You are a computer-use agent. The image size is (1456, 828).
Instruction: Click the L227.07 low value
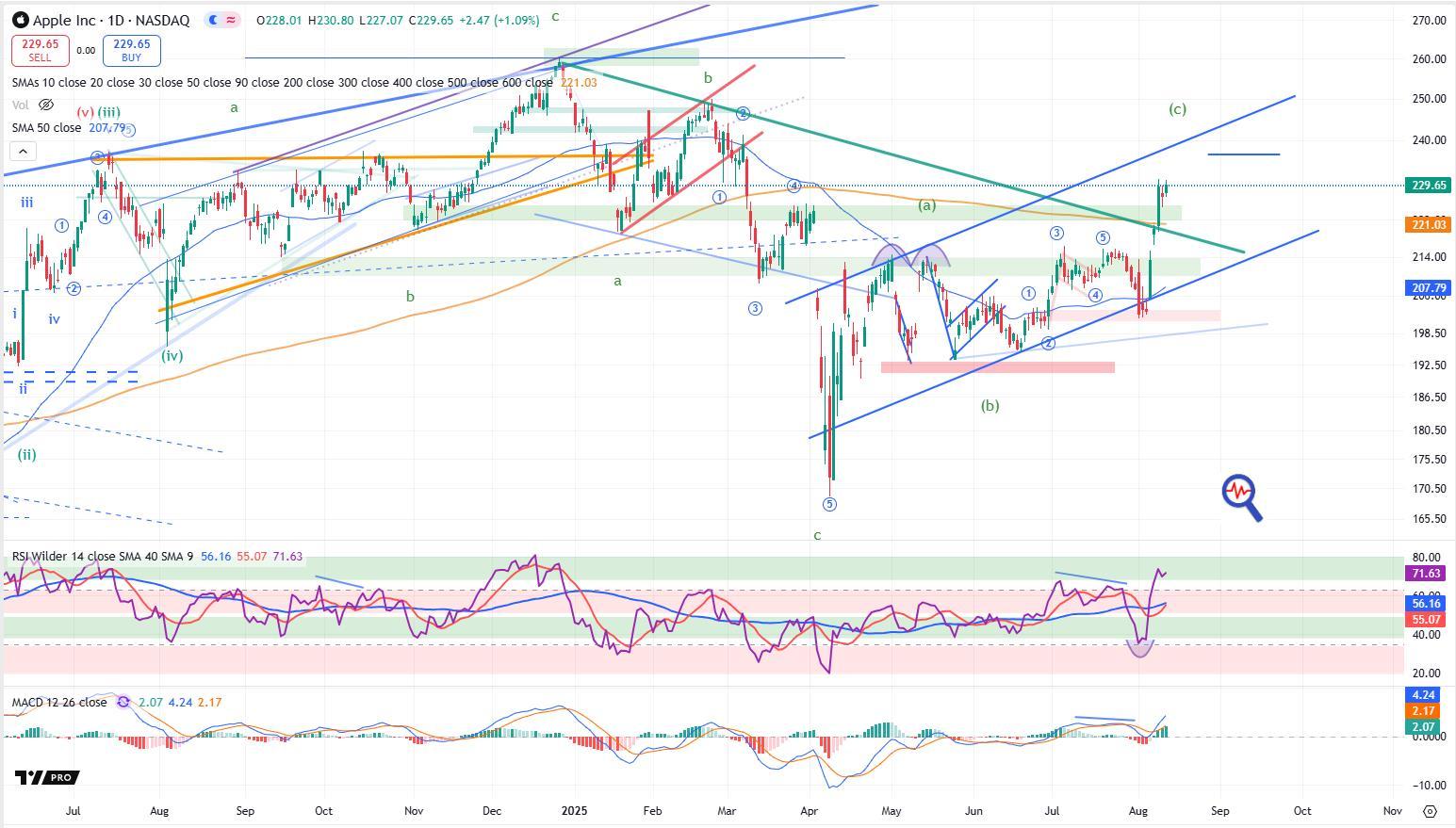pos(381,20)
